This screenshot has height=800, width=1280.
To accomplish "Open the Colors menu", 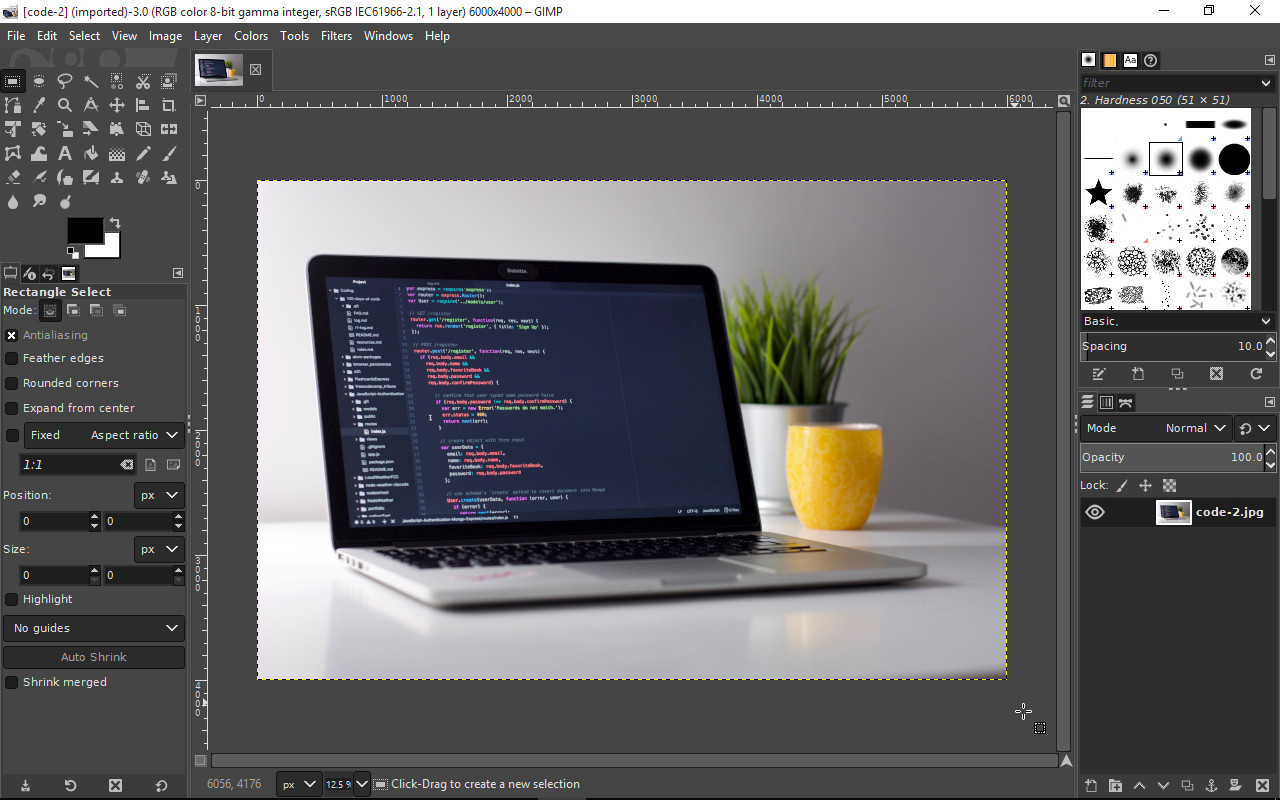I will click(x=251, y=36).
